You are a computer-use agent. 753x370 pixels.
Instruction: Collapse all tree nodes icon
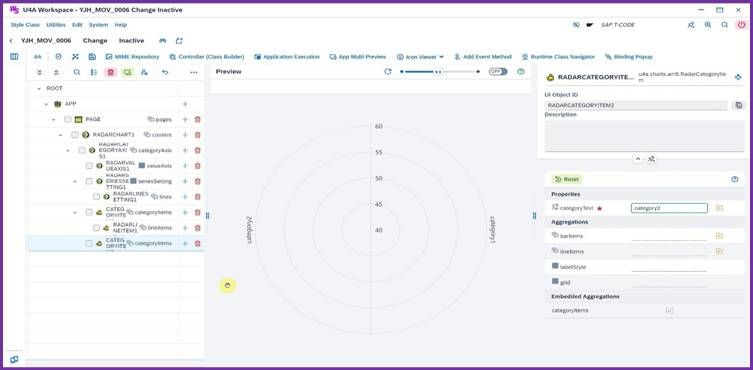[x=56, y=72]
